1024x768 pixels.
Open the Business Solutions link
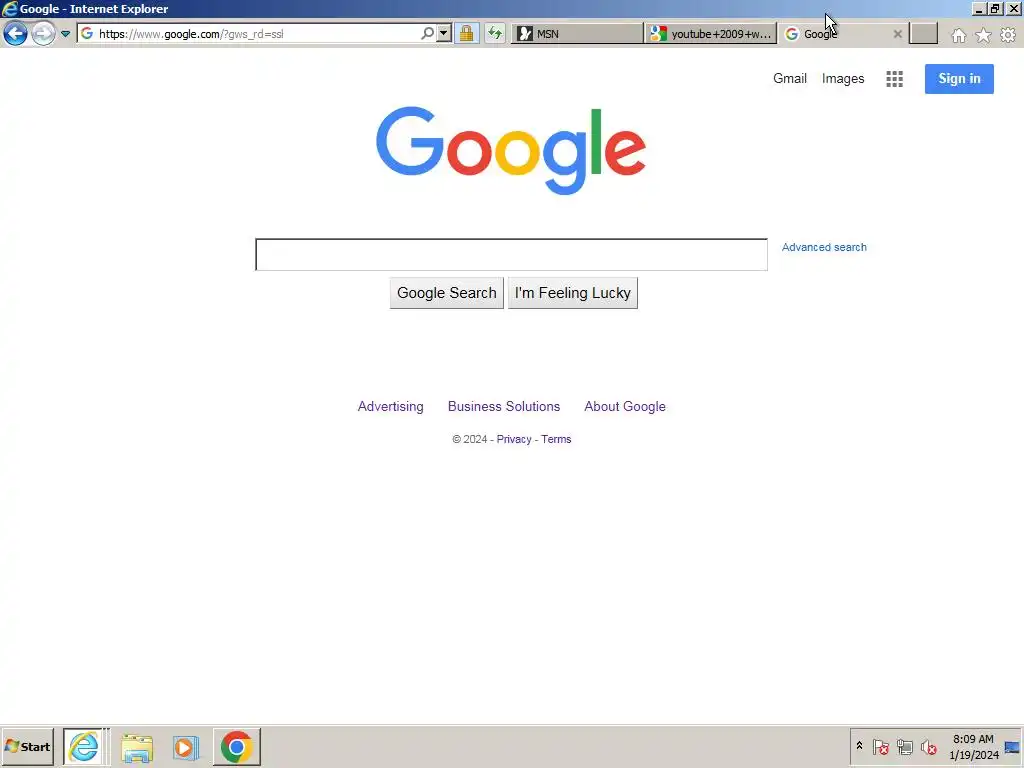pyautogui.click(x=504, y=406)
